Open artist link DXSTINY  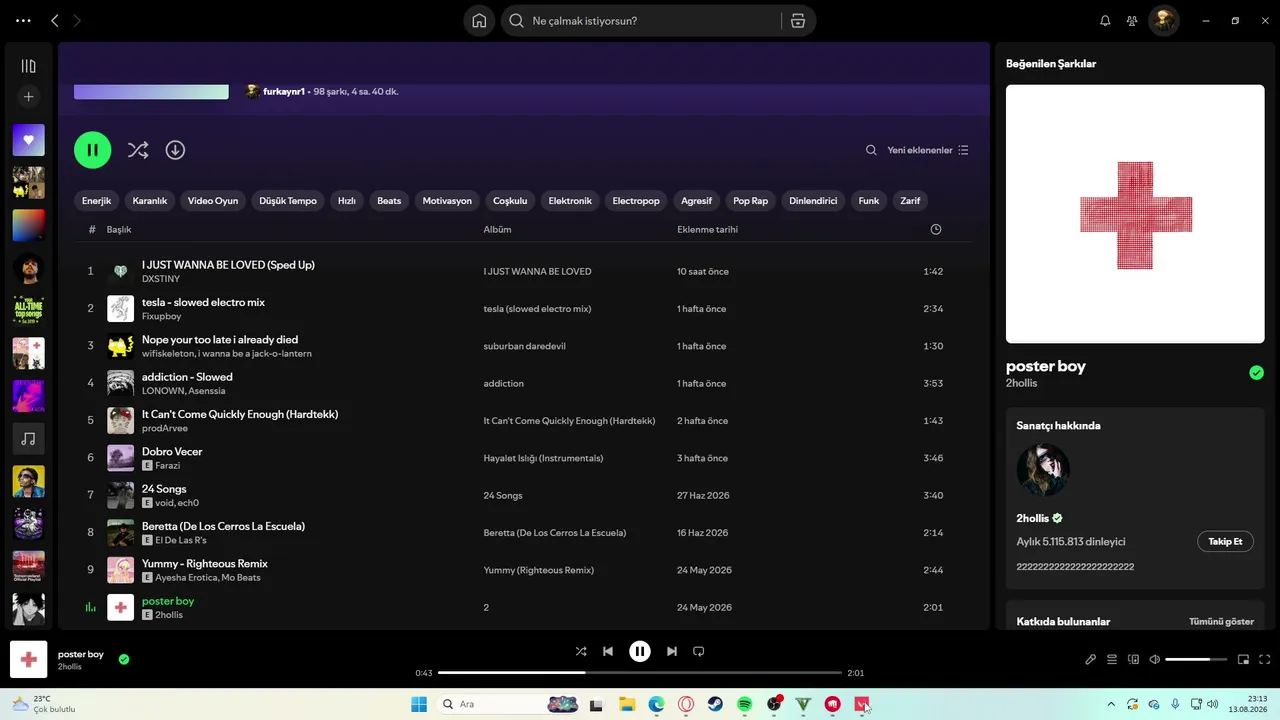[x=161, y=279]
